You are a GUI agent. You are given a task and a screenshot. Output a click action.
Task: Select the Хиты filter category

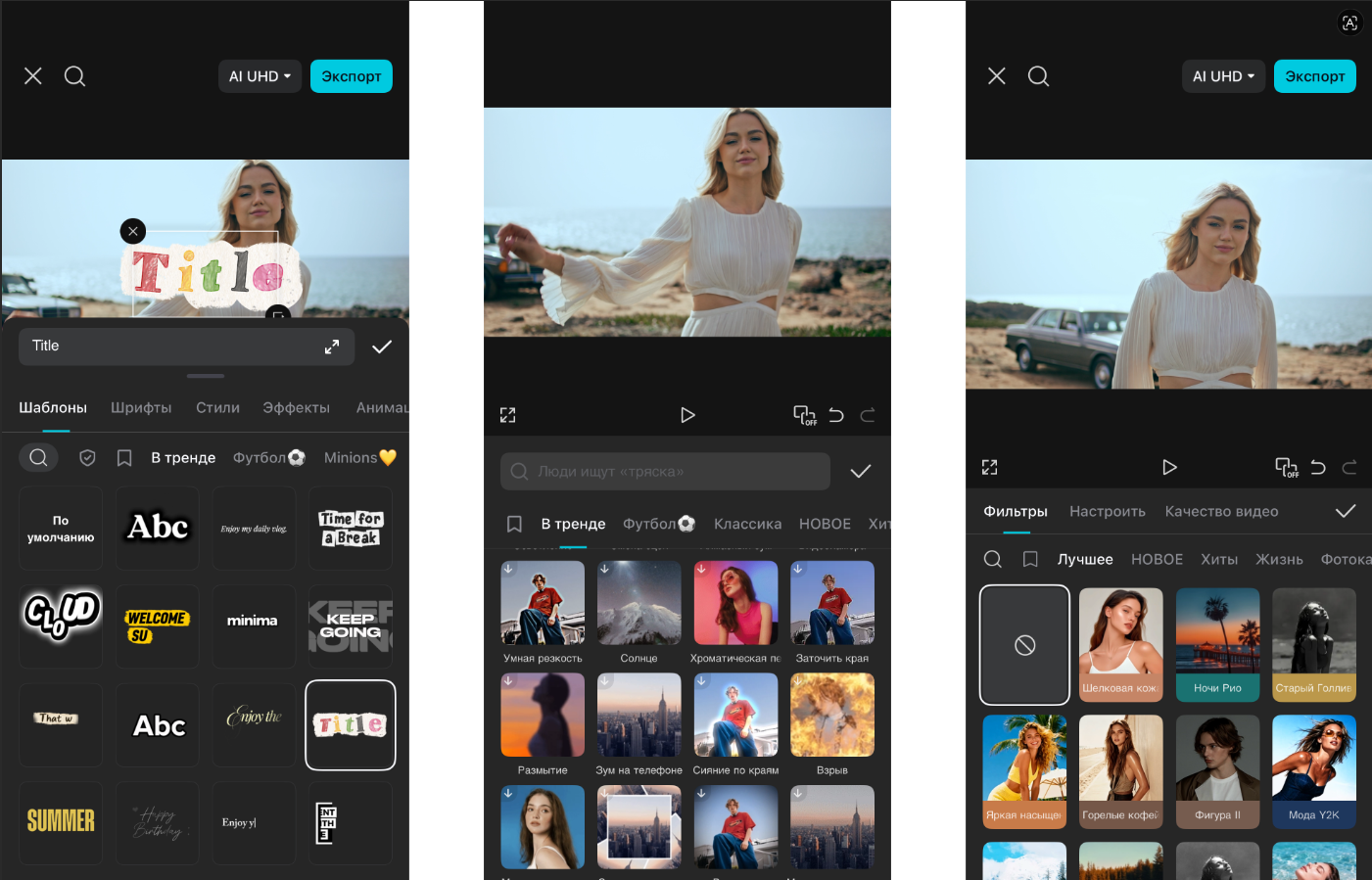click(1219, 559)
